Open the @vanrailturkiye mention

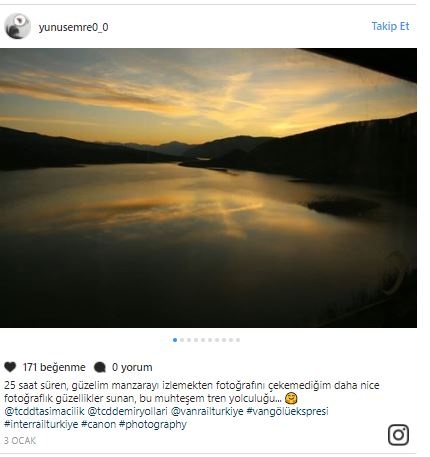point(207,411)
